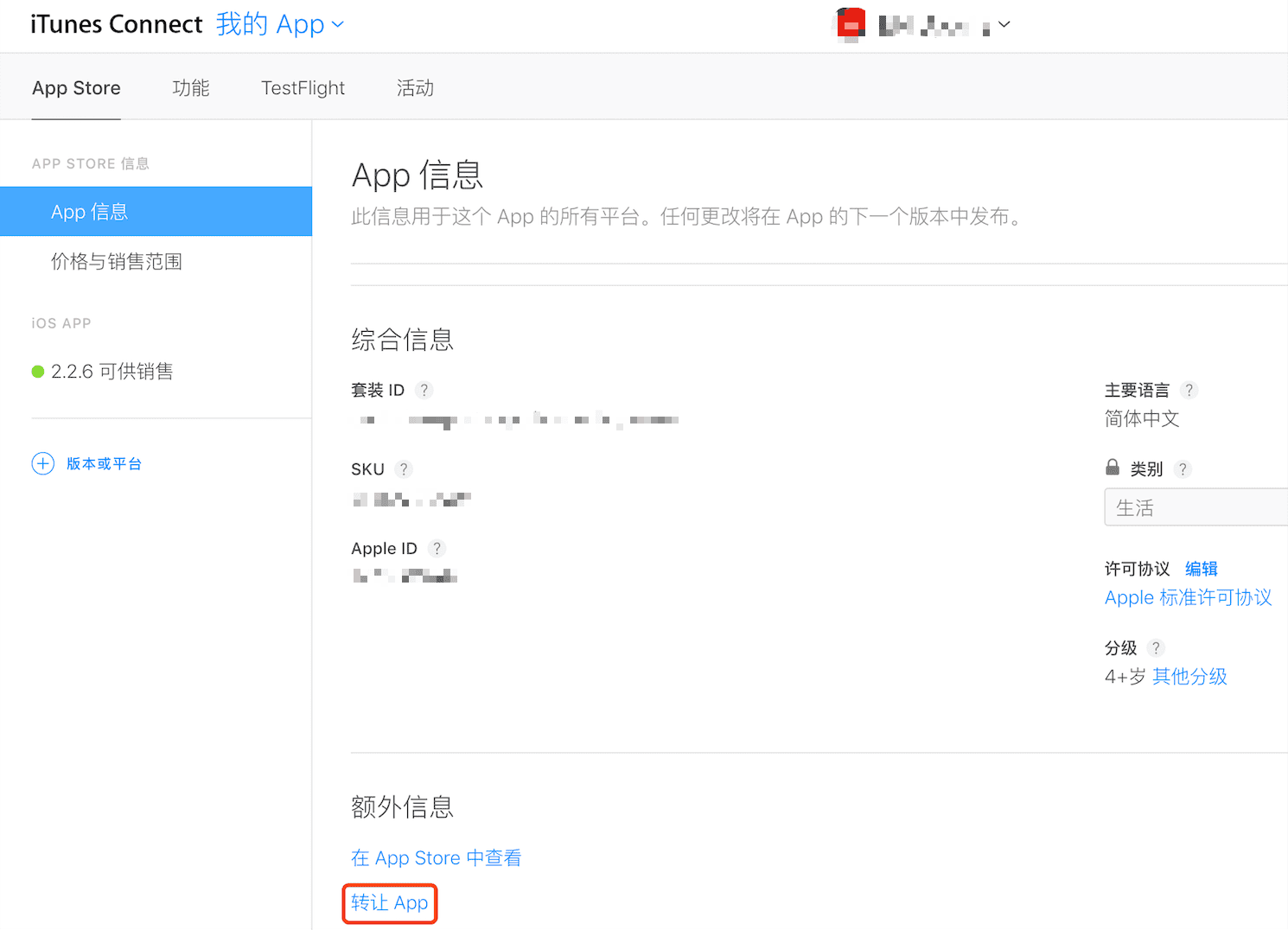This screenshot has height=930, width=1288.
Task: Click the plus icon for 版本或平台
Action: coord(43,464)
